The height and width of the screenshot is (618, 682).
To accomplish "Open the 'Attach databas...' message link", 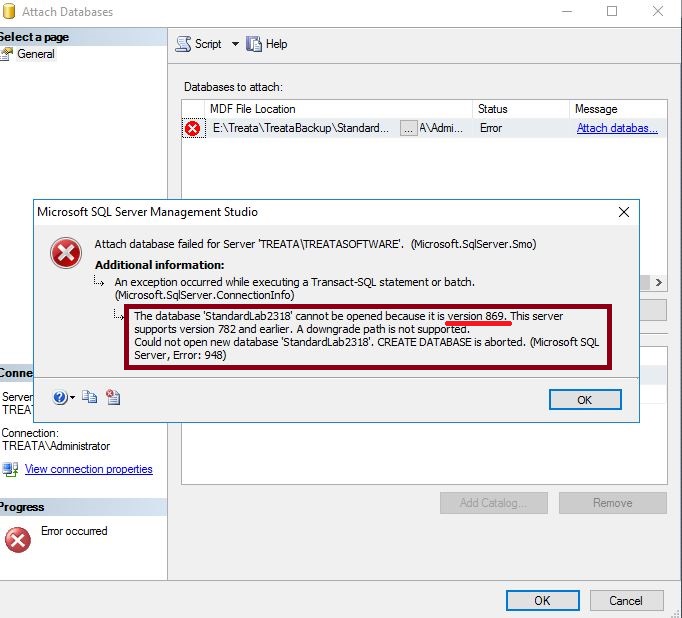I will 617,128.
